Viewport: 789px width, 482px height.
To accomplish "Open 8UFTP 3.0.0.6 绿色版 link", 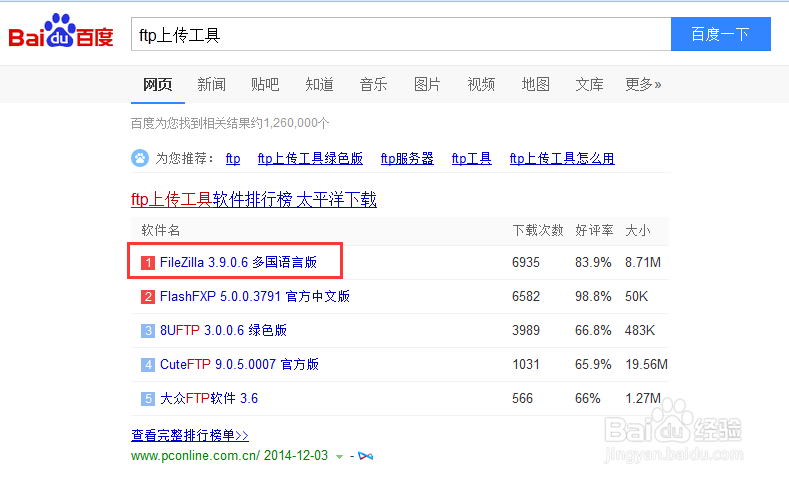I will pyautogui.click(x=223, y=331).
